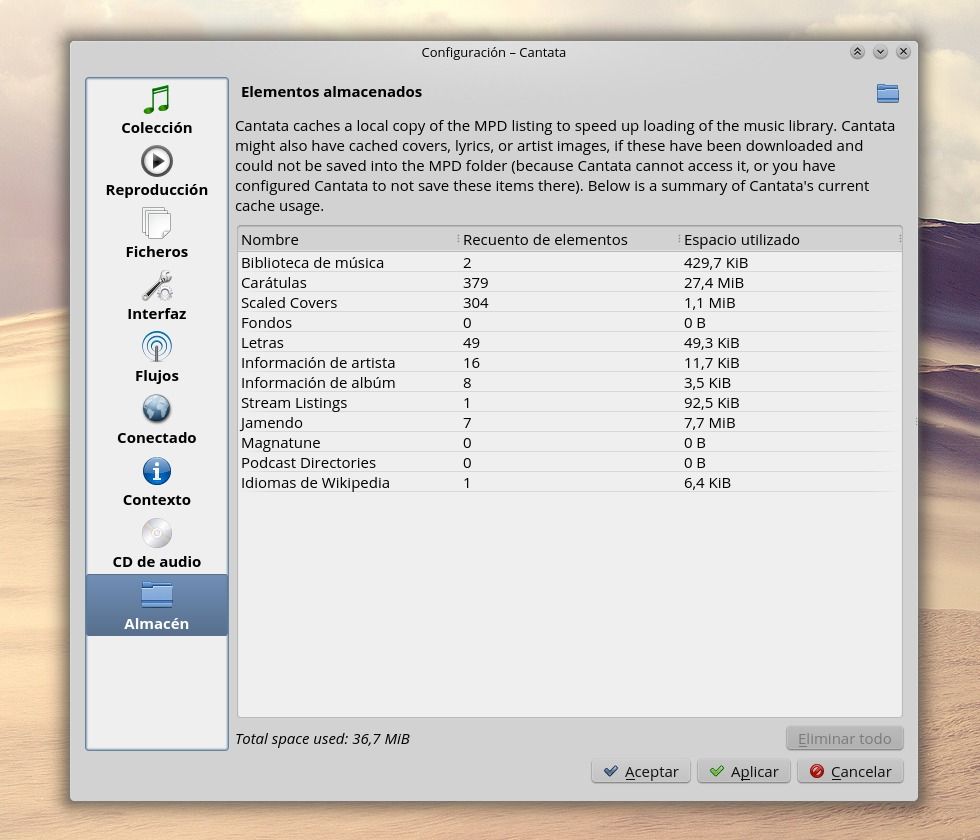
Task: Select the Reproducción play icon
Action: tap(157, 161)
